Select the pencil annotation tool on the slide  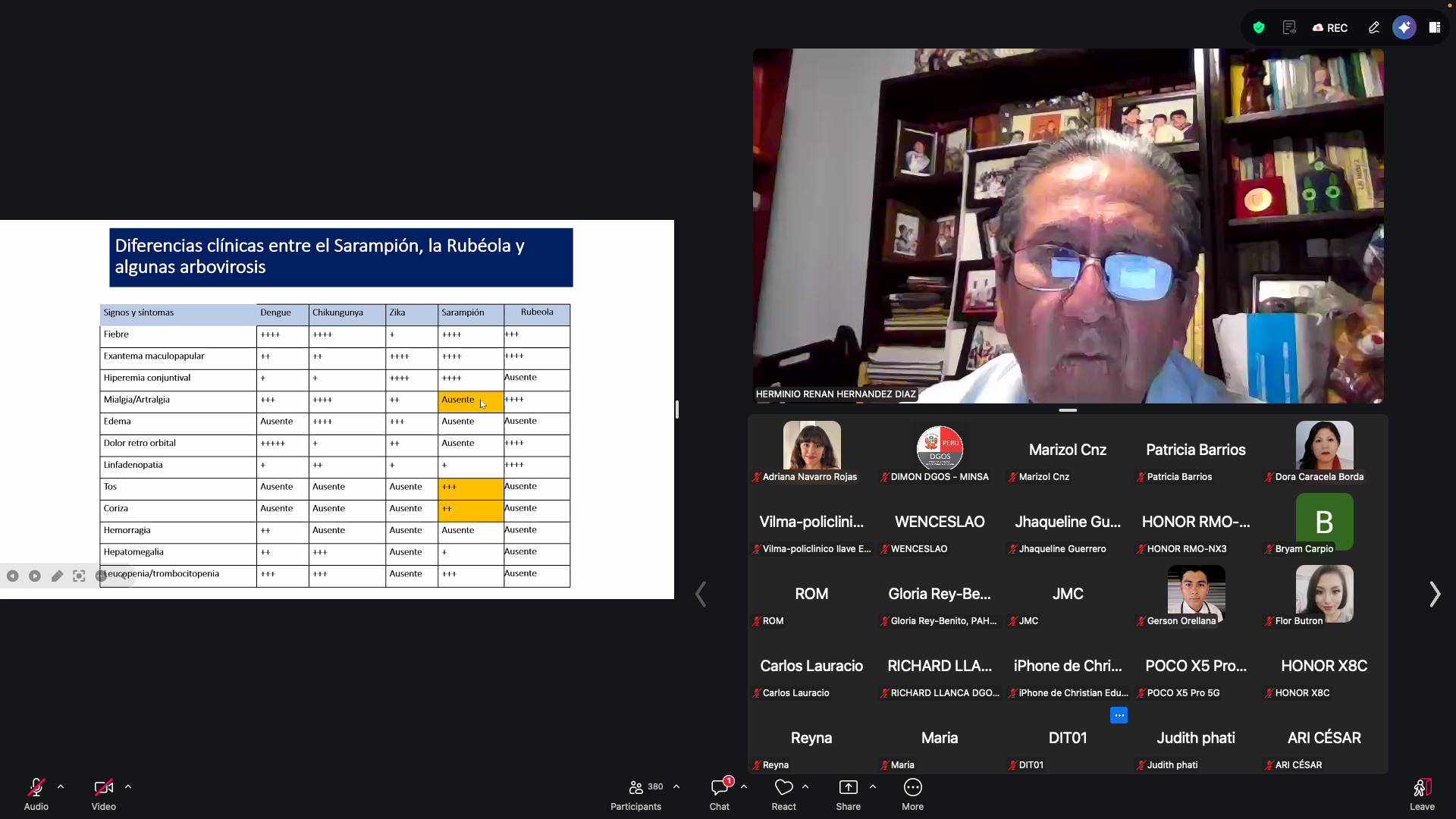(57, 576)
